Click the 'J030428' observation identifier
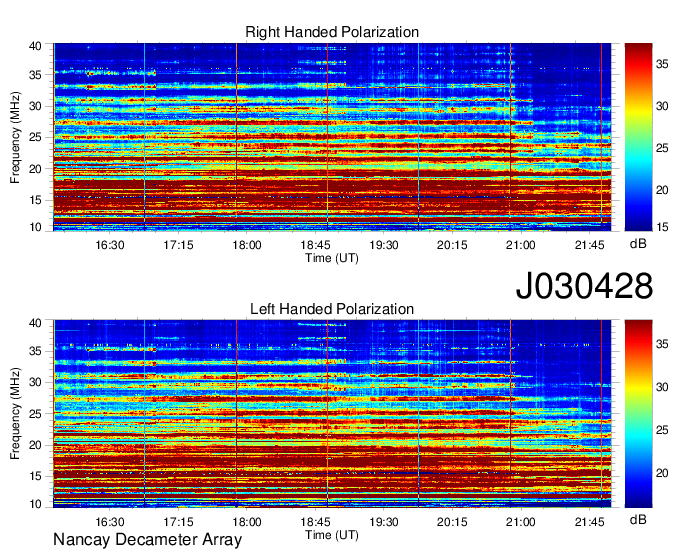Image resolution: width=680 pixels, height=552 pixels. [584, 285]
